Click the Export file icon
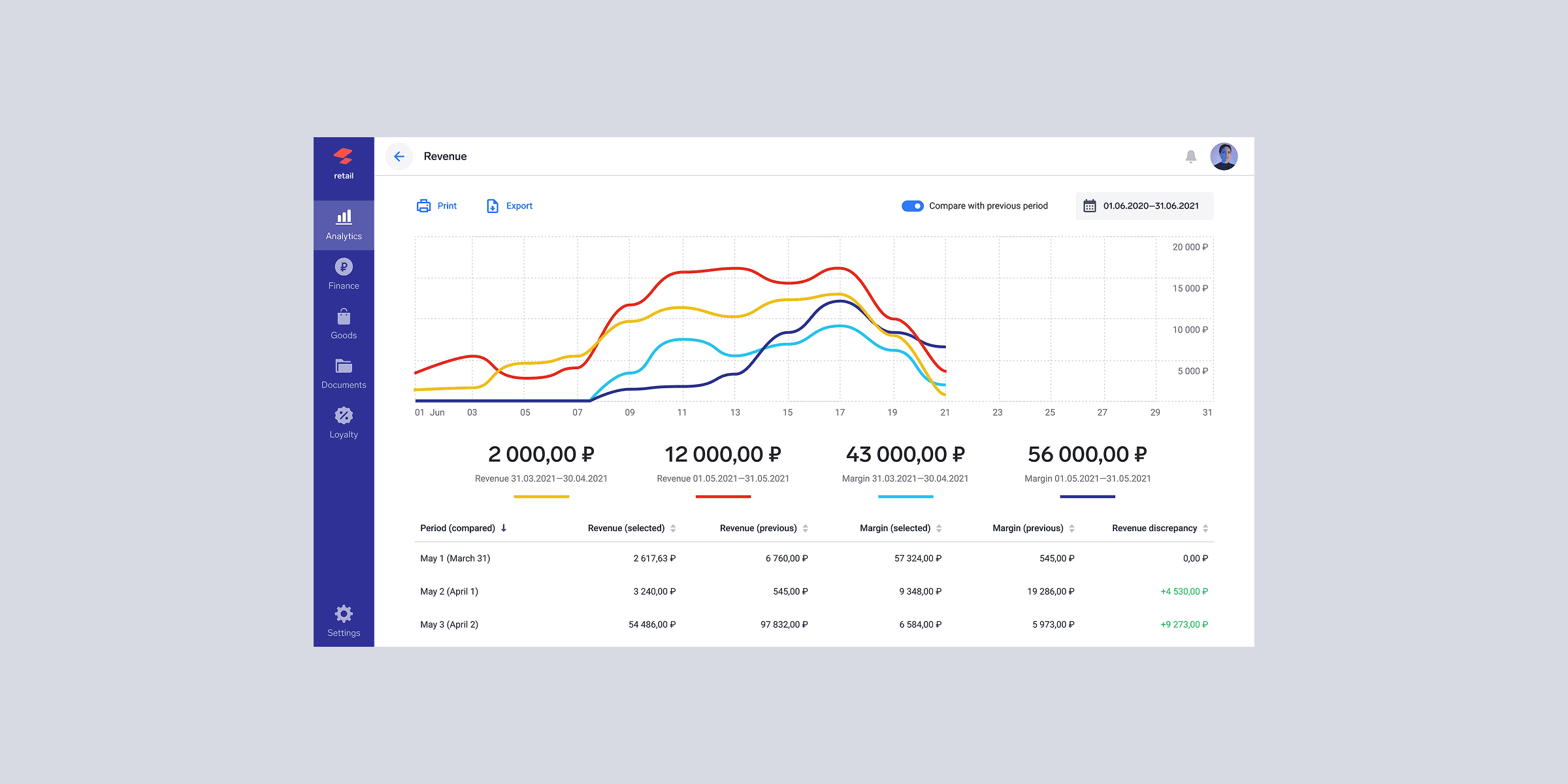The height and width of the screenshot is (784, 1568). coord(493,206)
